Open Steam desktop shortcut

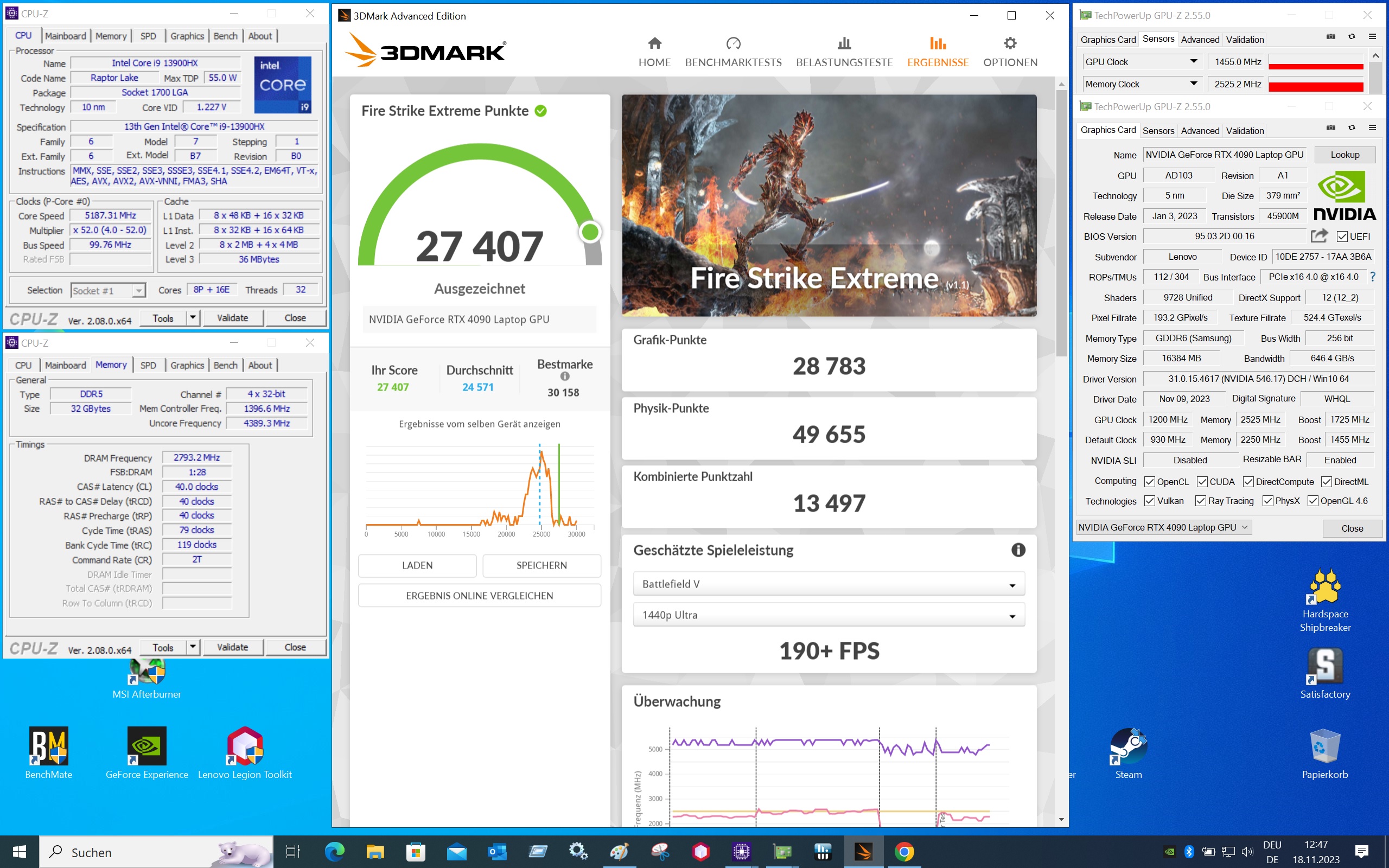tap(1129, 753)
